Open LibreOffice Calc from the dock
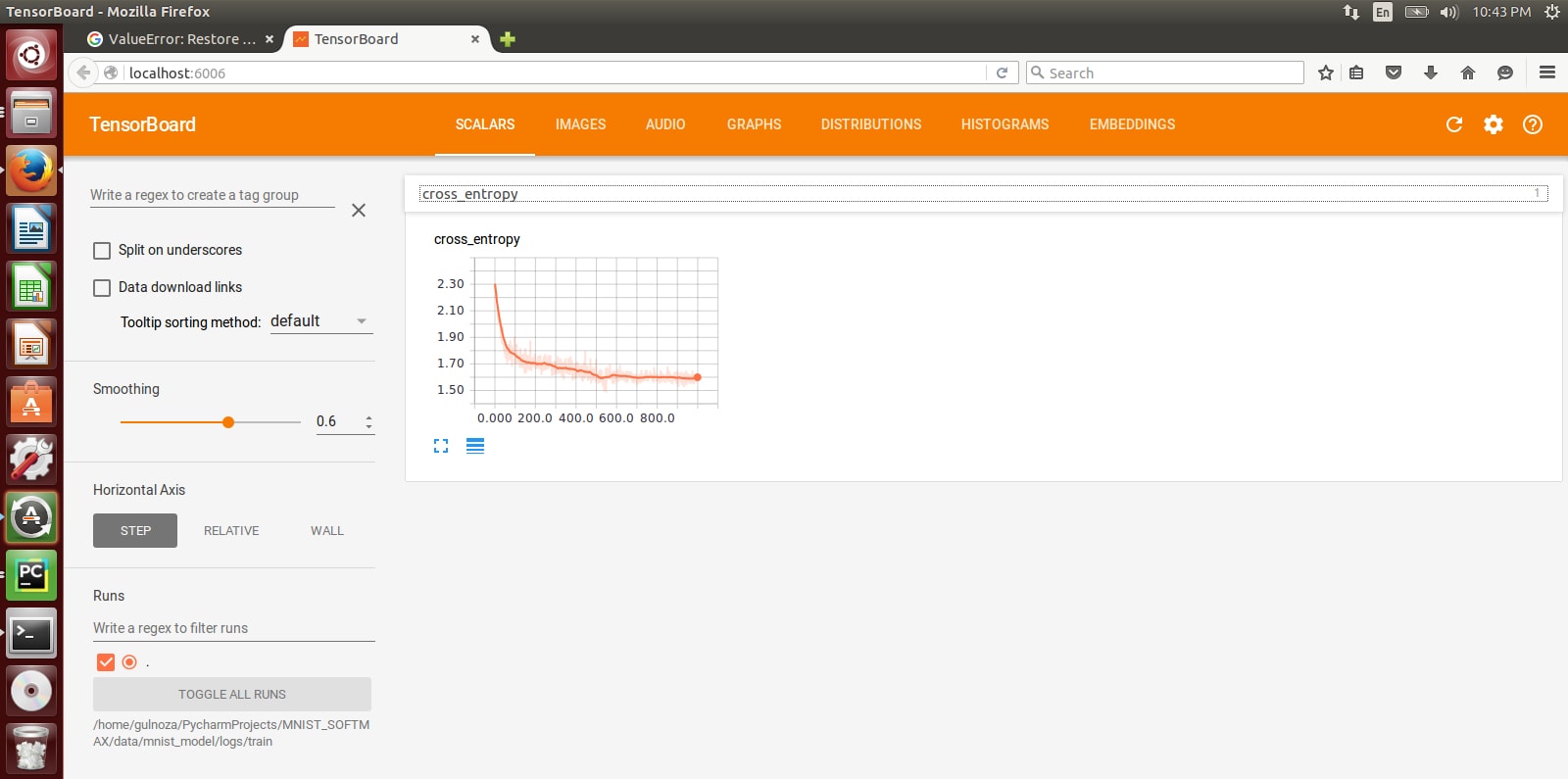Screen dimensions: 1568x779 (31, 287)
